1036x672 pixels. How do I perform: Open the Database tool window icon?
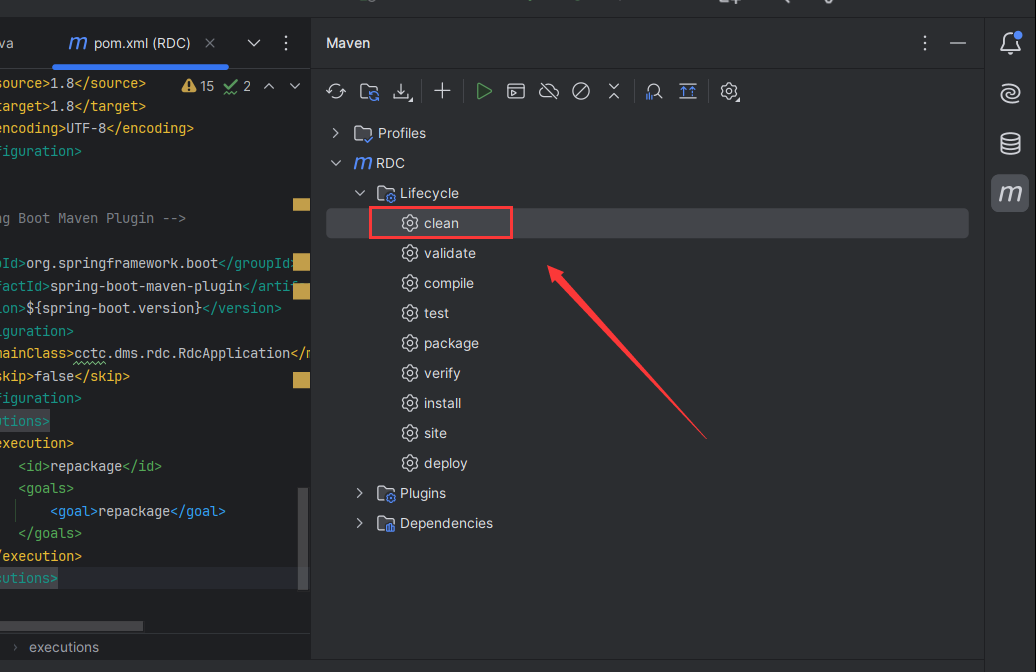[1010, 144]
